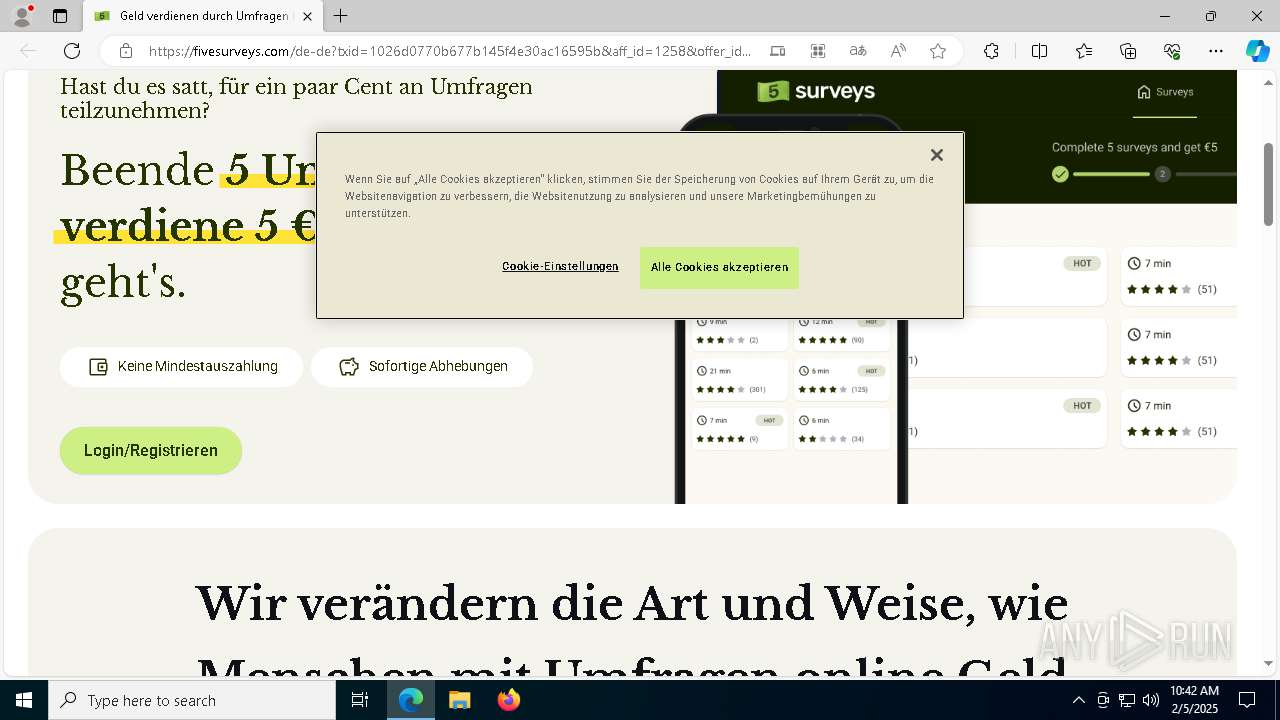
Task: Open browser Extensions icon
Action: (x=991, y=51)
